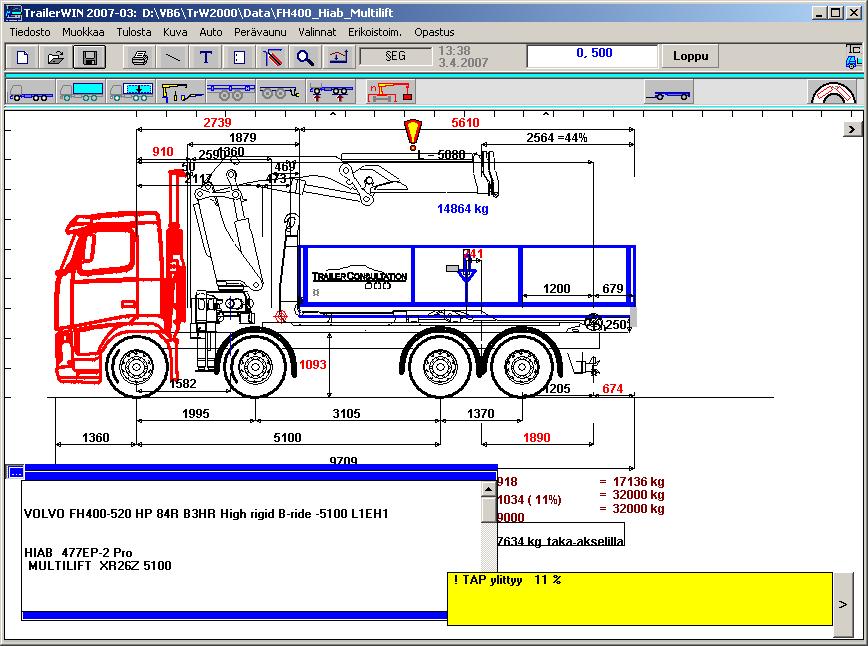Open Erikoistoim. menu
Screen dimensions: 868x646
pyautogui.click(x=375, y=32)
